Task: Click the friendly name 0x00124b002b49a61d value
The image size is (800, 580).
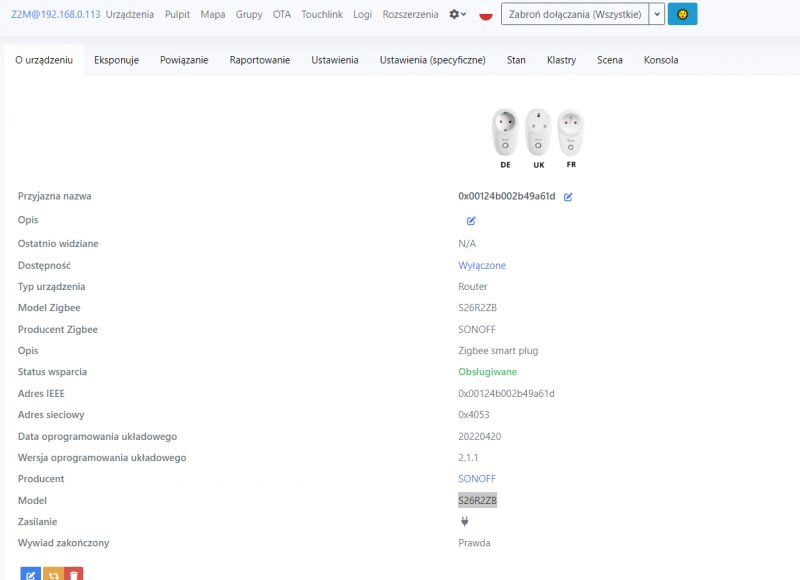Action: tap(507, 196)
